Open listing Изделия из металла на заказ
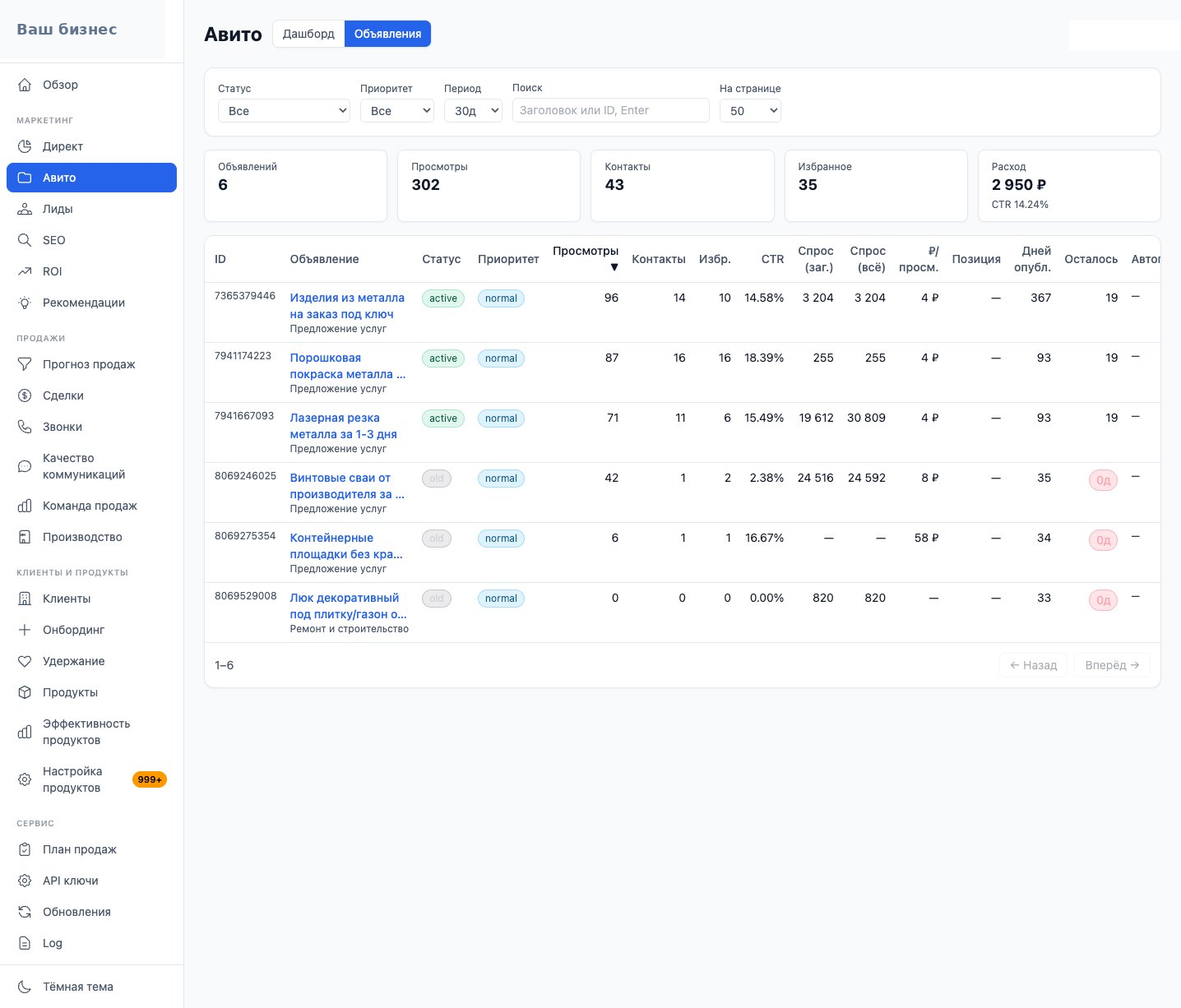1181x1008 pixels. [x=347, y=306]
